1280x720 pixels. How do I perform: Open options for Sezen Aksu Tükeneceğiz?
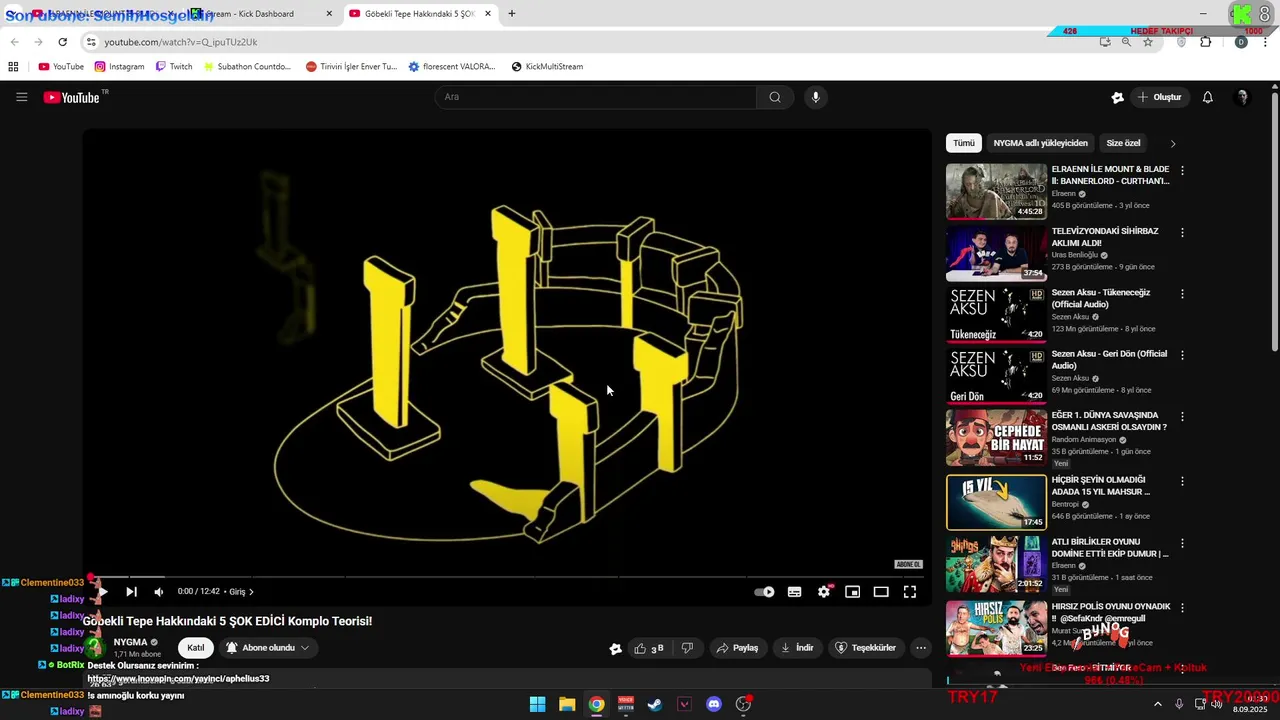[1182, 294]
